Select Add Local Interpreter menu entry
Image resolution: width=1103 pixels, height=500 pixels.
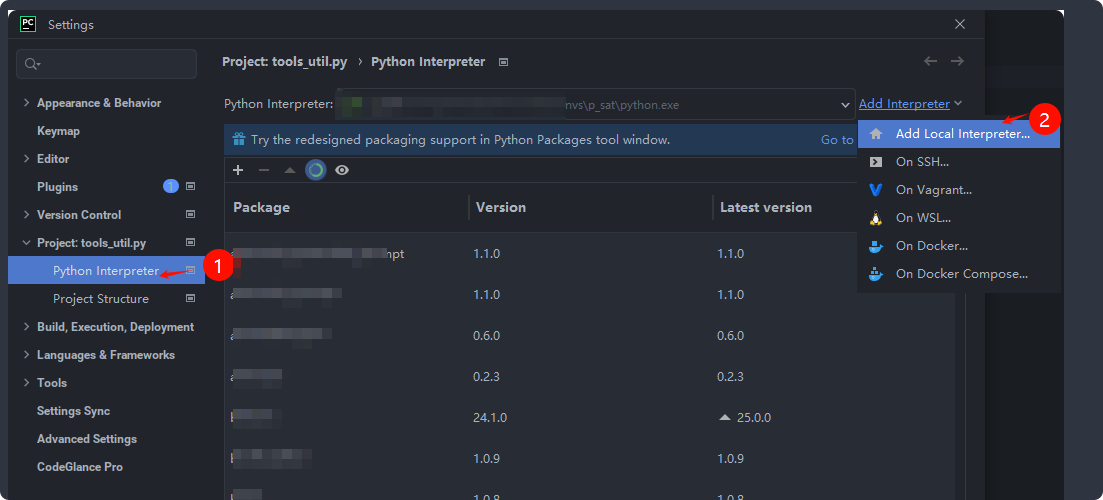click(x=959, y=134)
